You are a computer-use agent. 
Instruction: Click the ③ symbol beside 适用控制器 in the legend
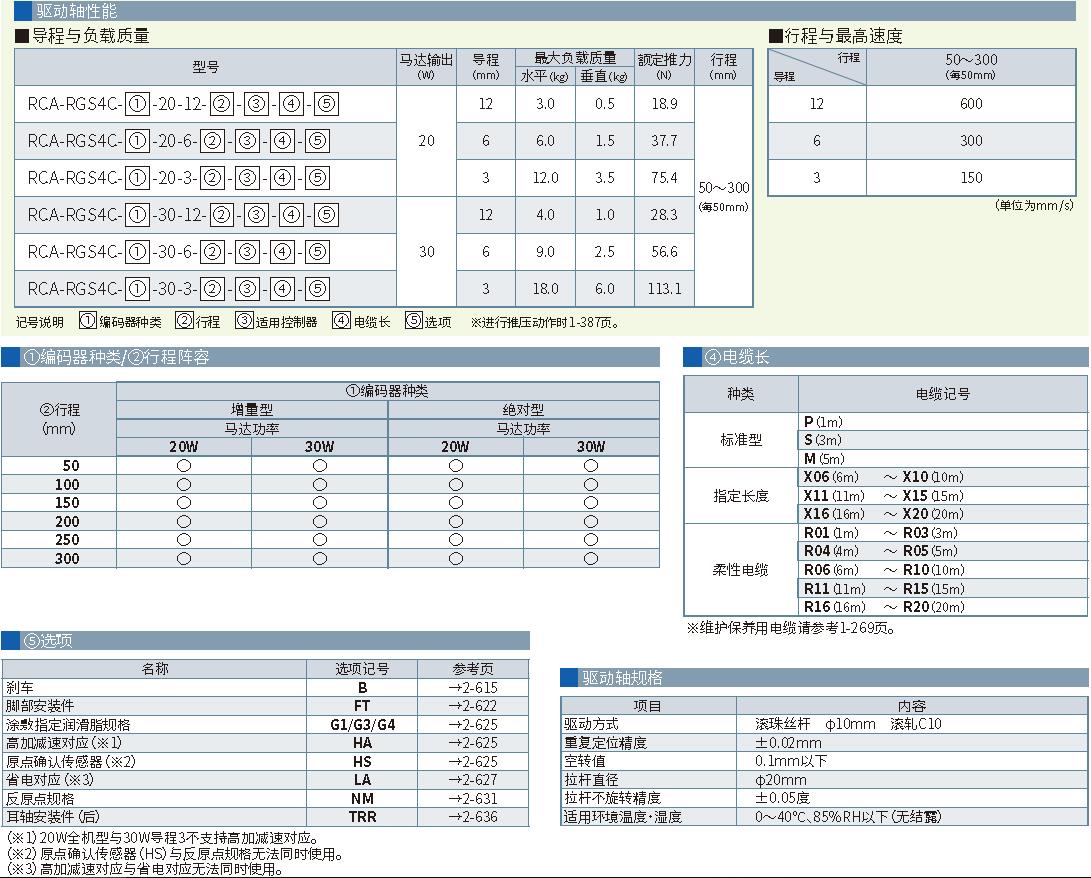(244, 321)
